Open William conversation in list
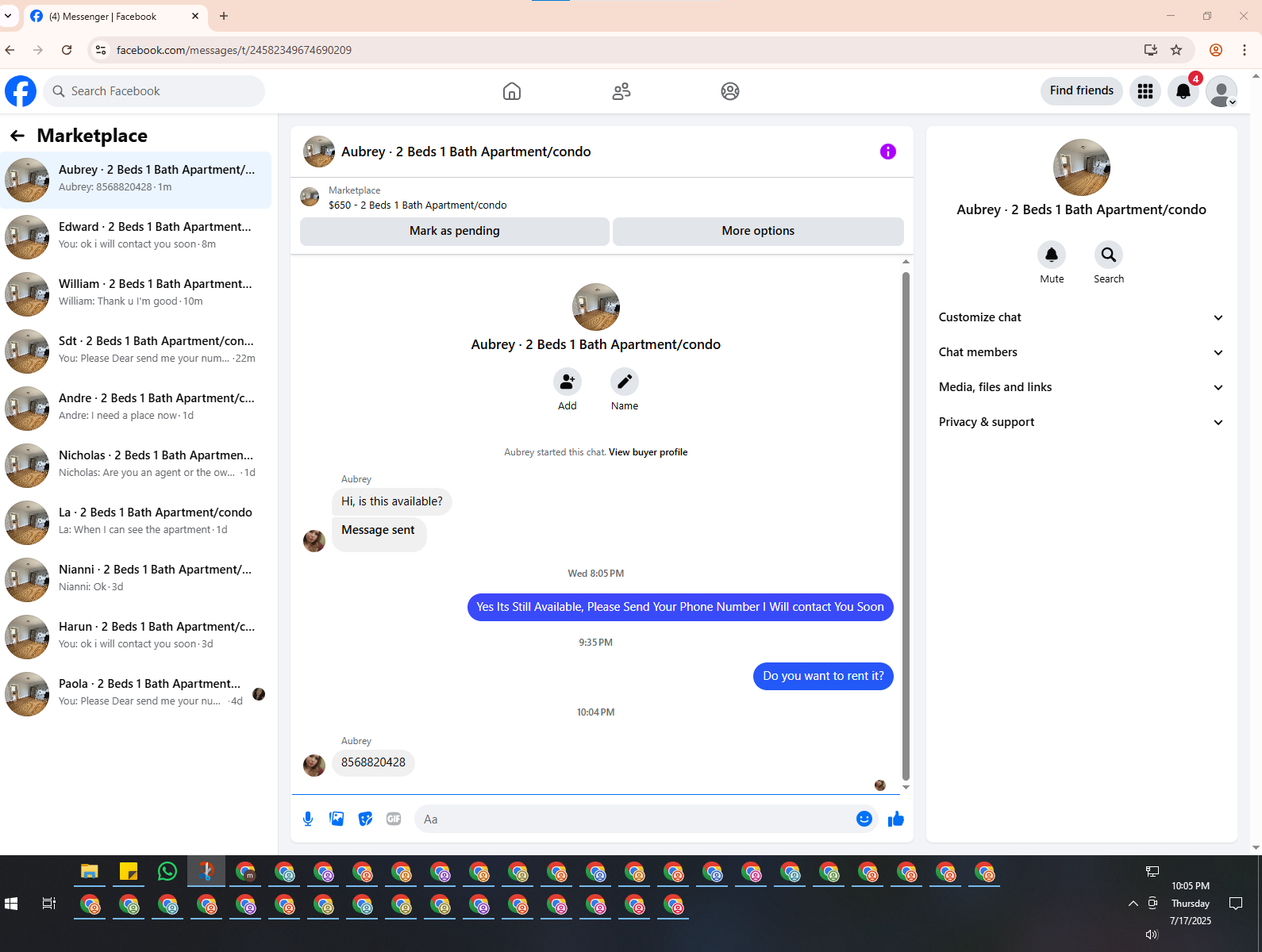The height and width of the screenshot is (952, 1262). (136, 294)
